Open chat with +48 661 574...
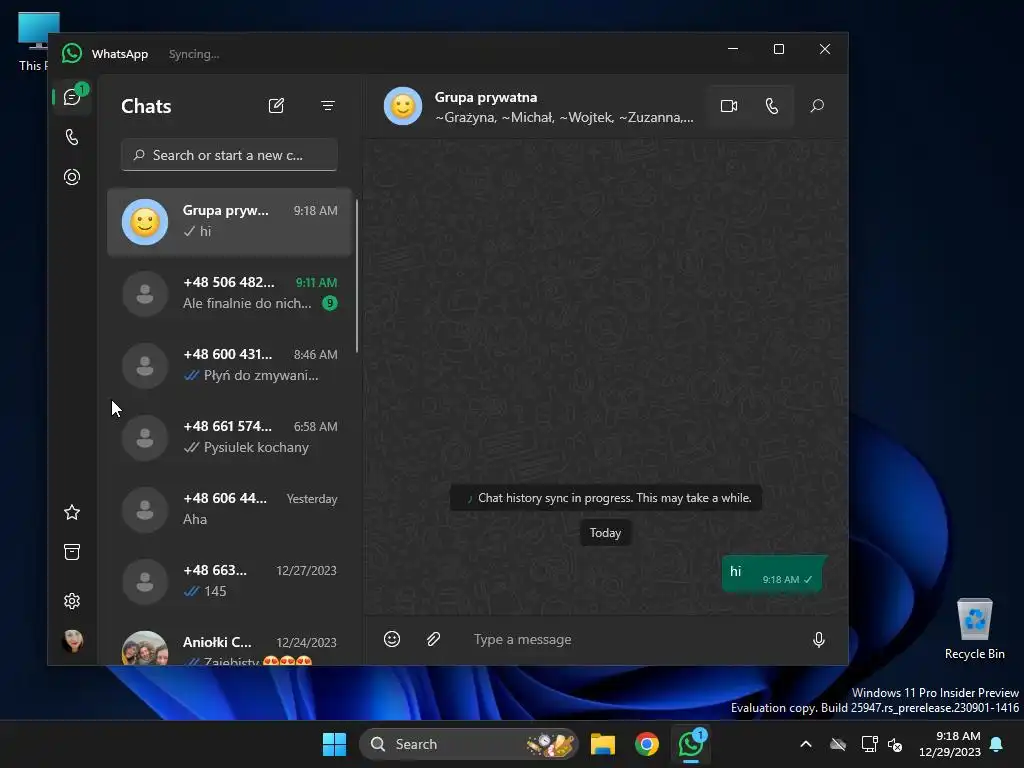 (x=230, y=437)
